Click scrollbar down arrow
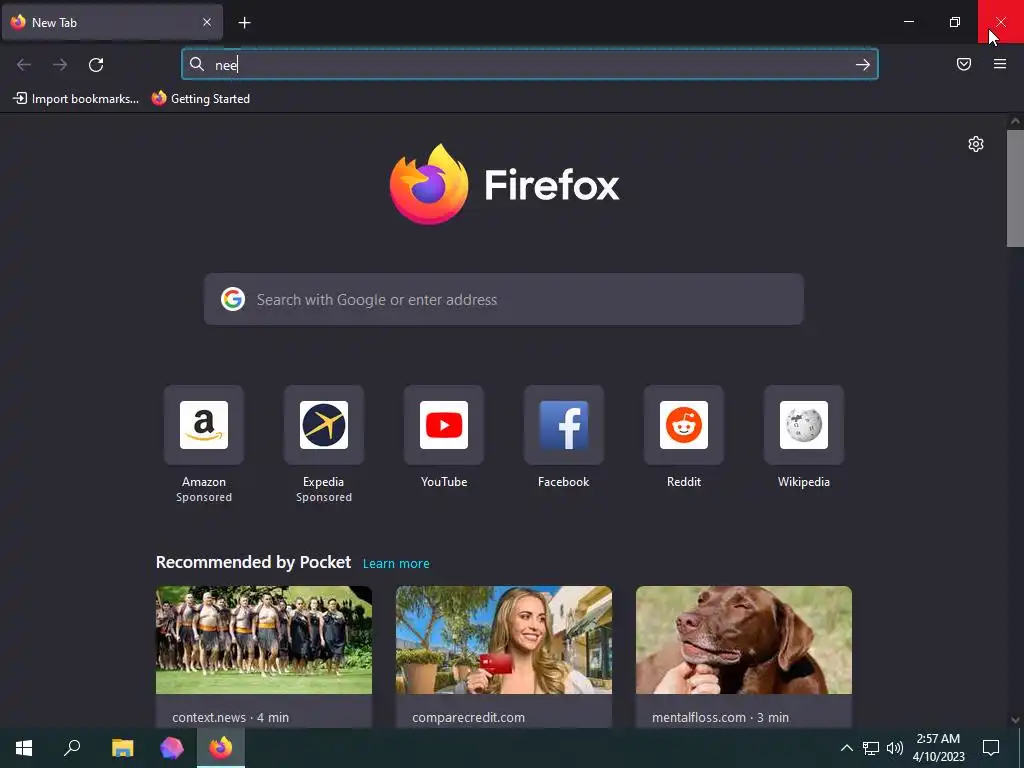 [x=1015, y=720]
